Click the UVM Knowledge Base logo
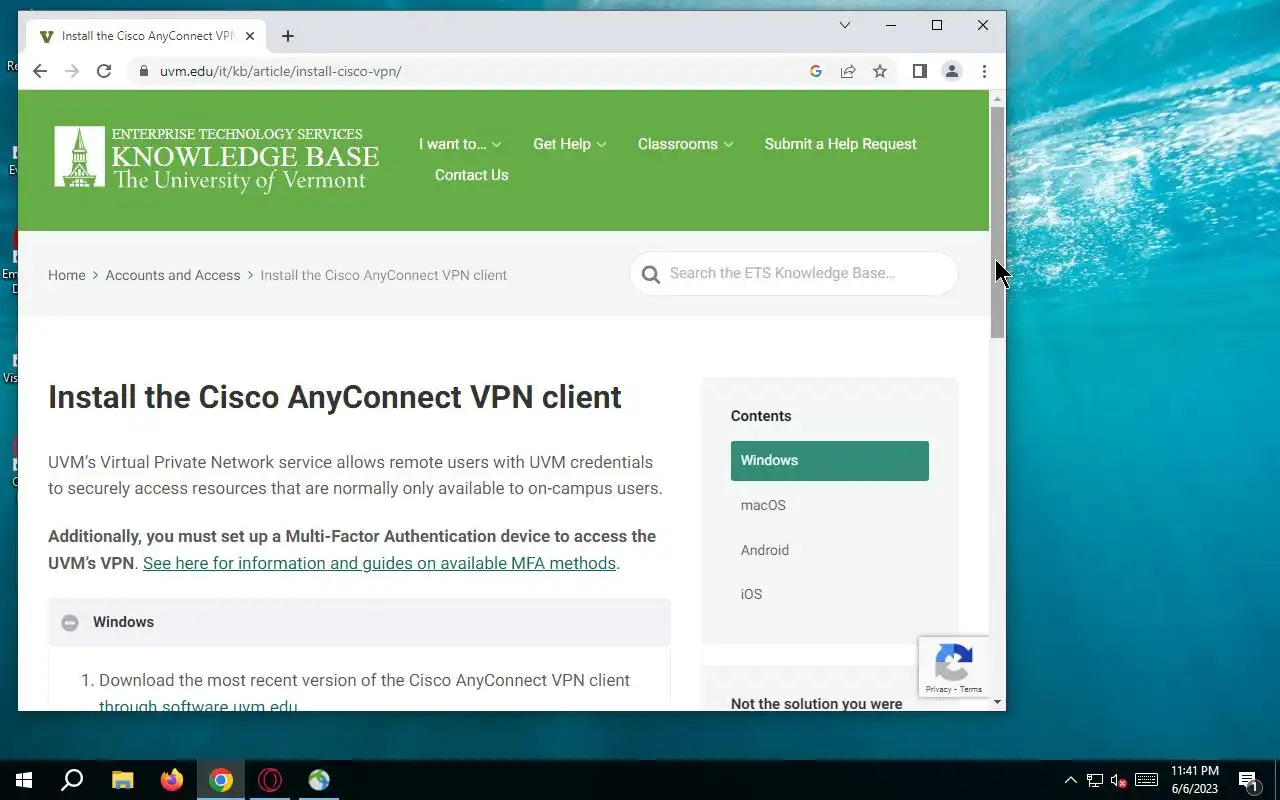The height and width of the screenshot is (800, 1280). [x=217, y=158]
